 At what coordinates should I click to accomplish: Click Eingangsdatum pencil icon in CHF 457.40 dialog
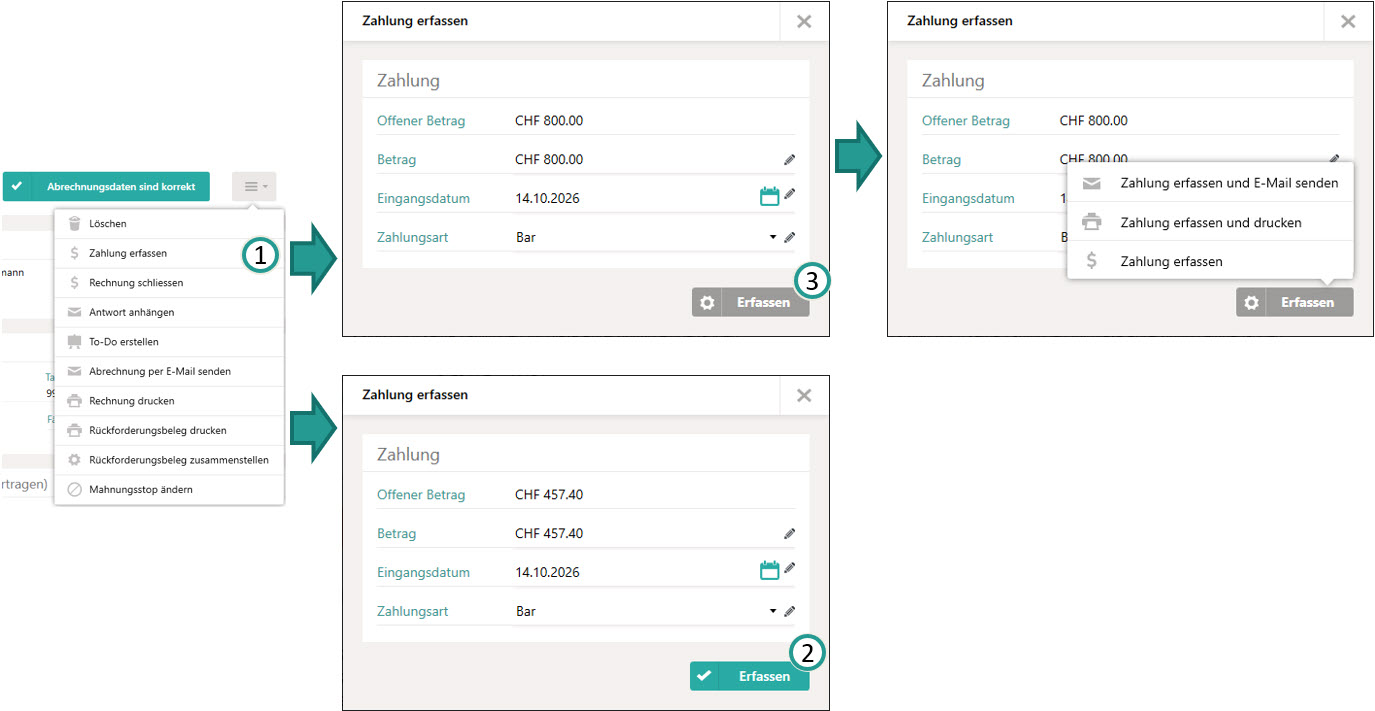(790, 568)
